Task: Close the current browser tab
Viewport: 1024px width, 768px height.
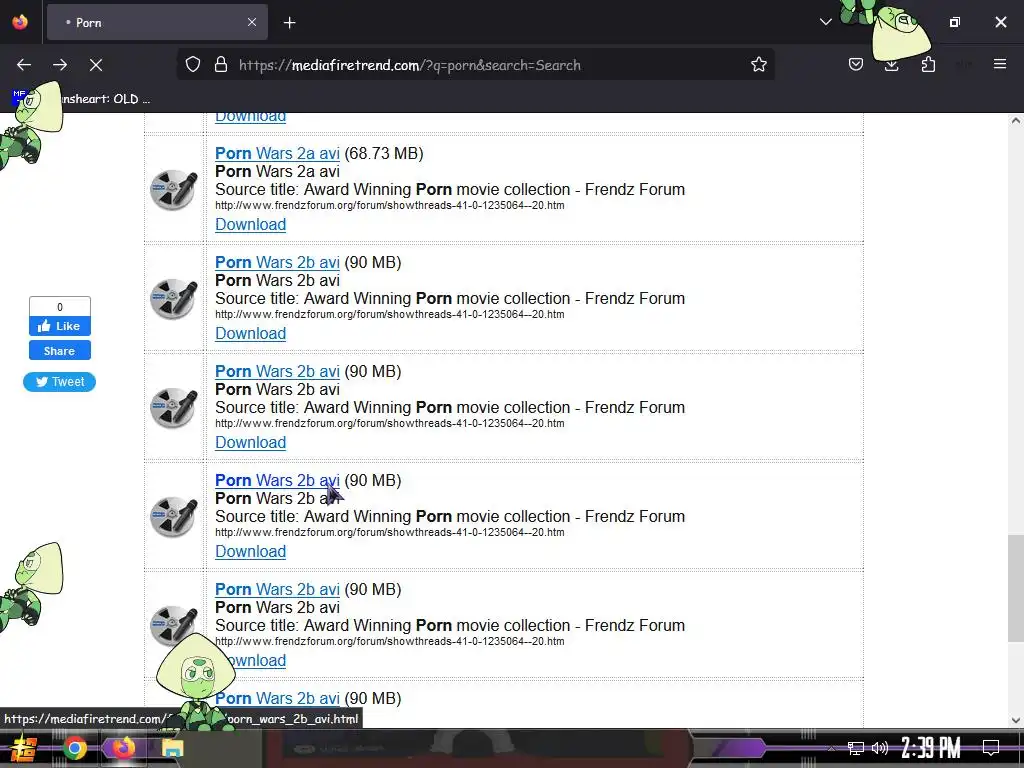Action: pos(252,22)
